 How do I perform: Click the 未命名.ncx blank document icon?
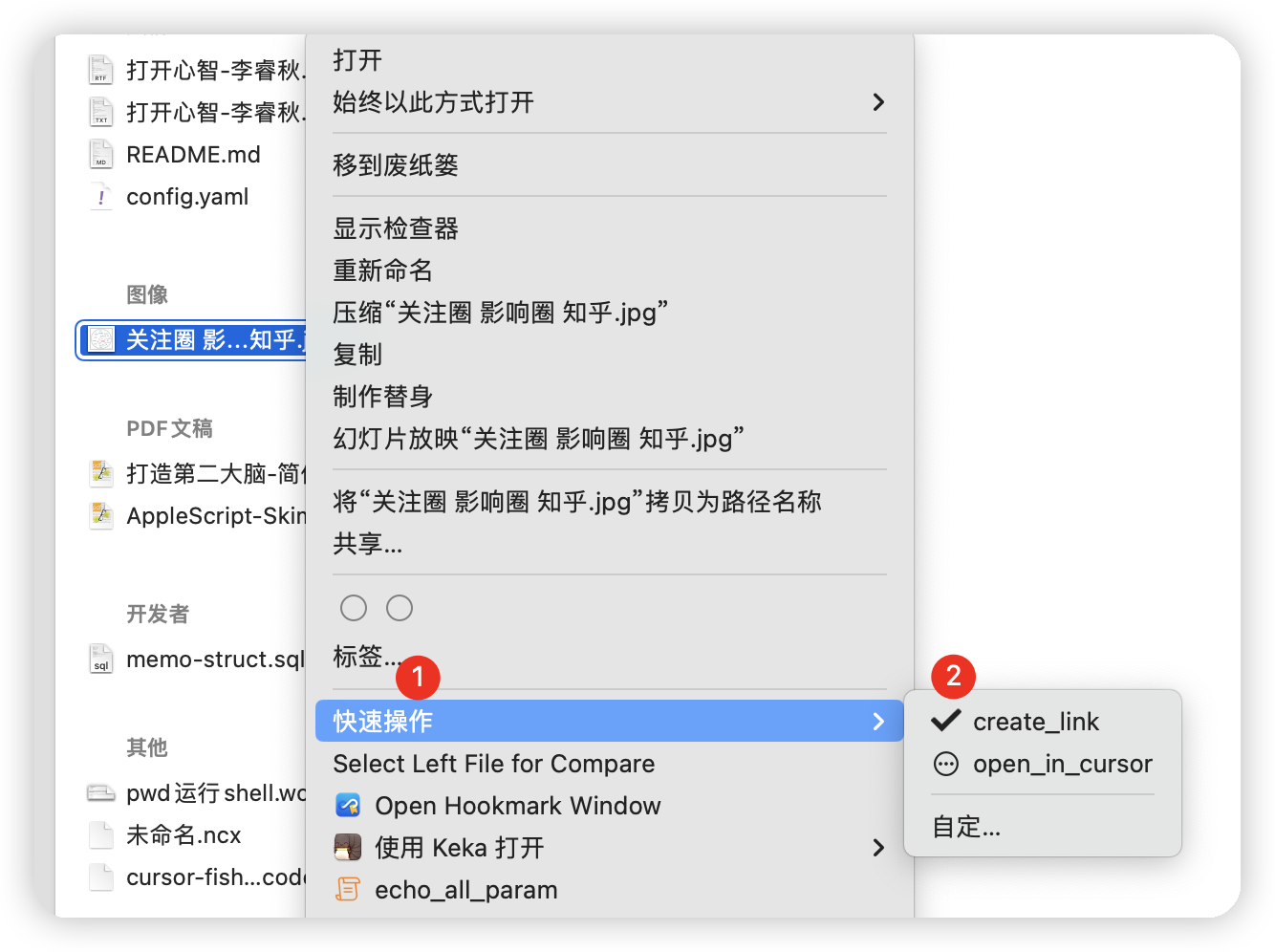tap(101, 834)
